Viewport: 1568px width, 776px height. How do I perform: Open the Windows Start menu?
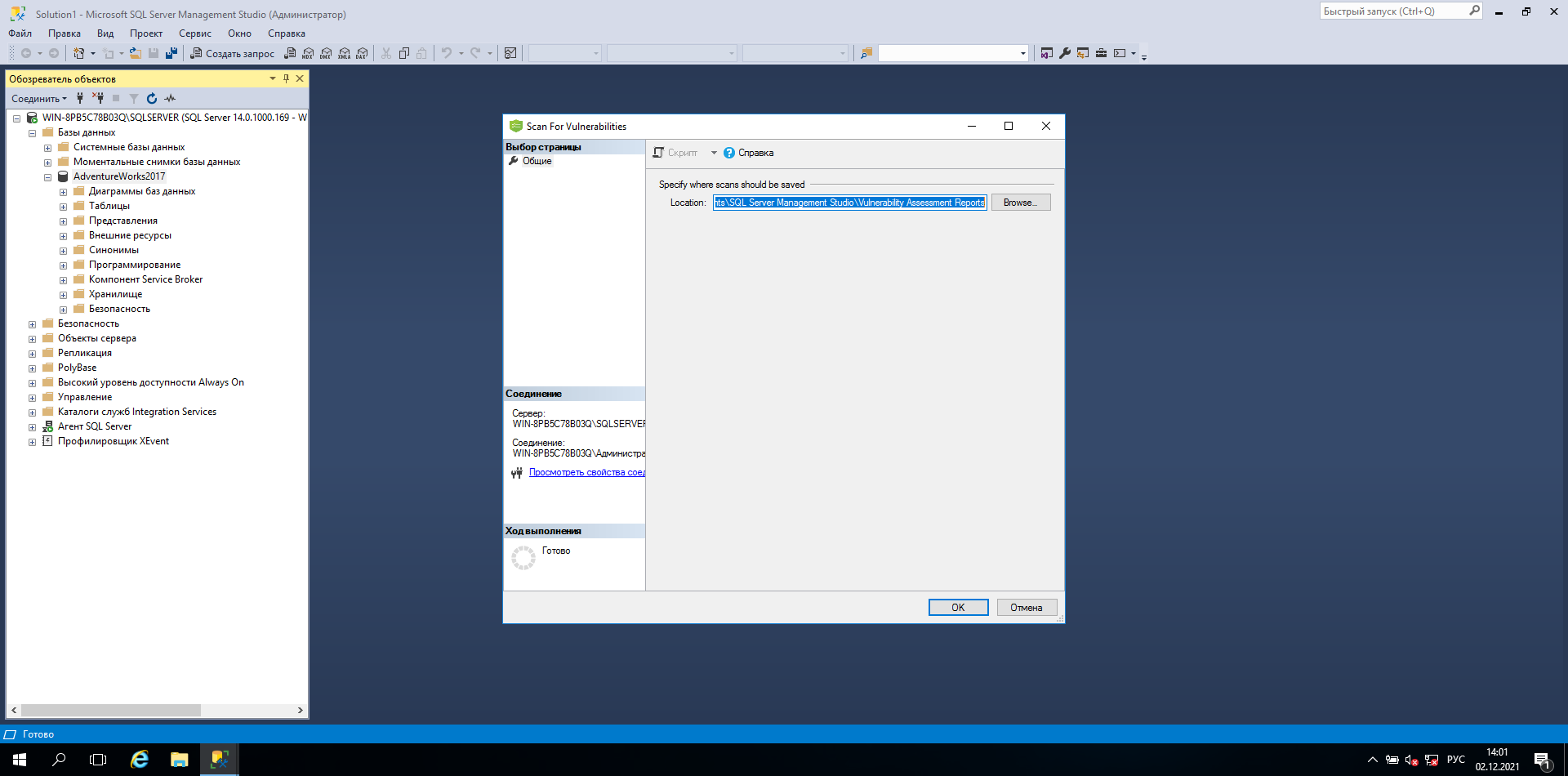click(x=20, y=760)
